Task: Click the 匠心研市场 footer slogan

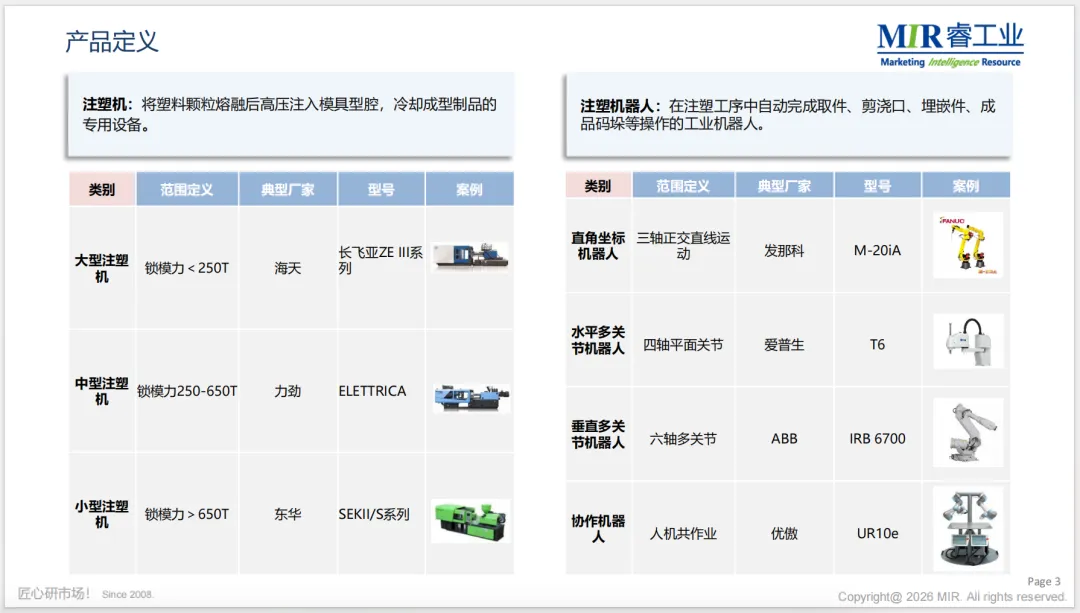Action: 54,593
